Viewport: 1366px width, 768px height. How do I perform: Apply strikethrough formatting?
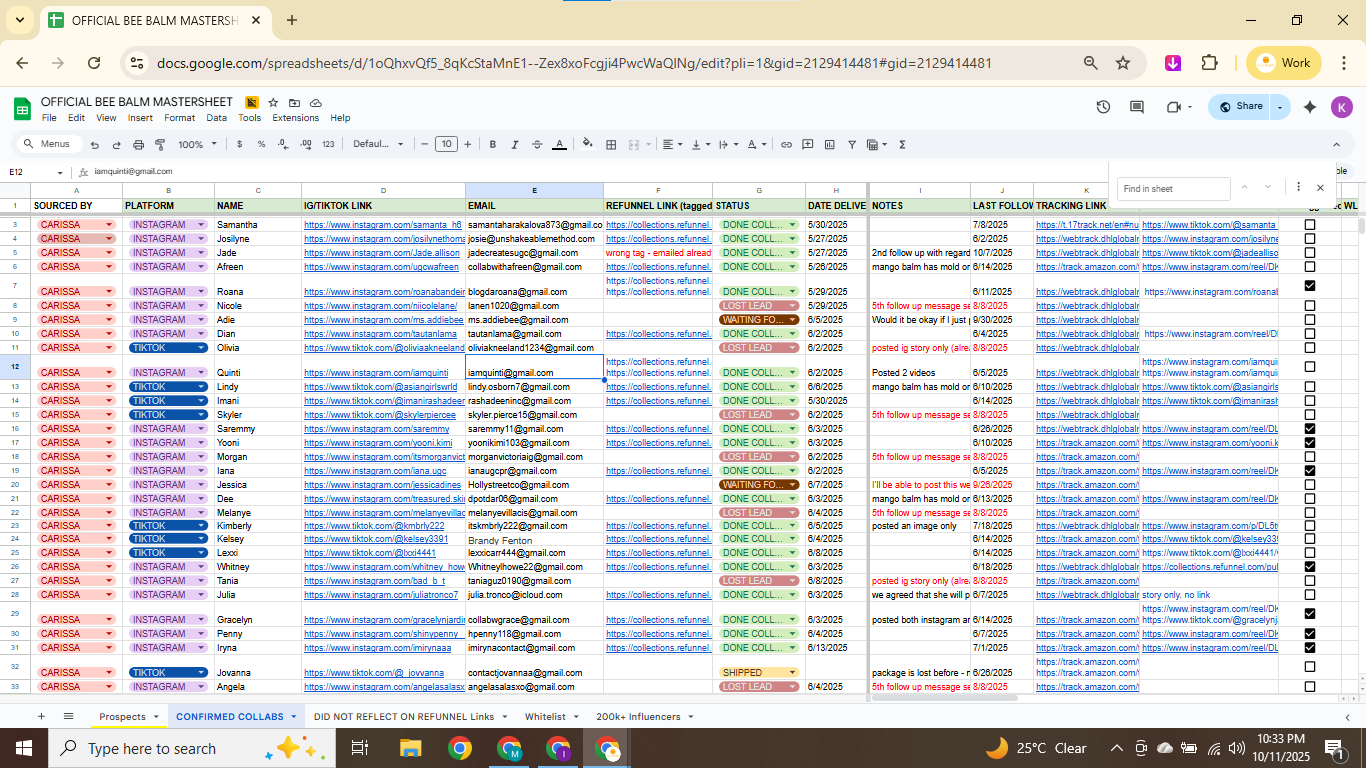[537, 144]
